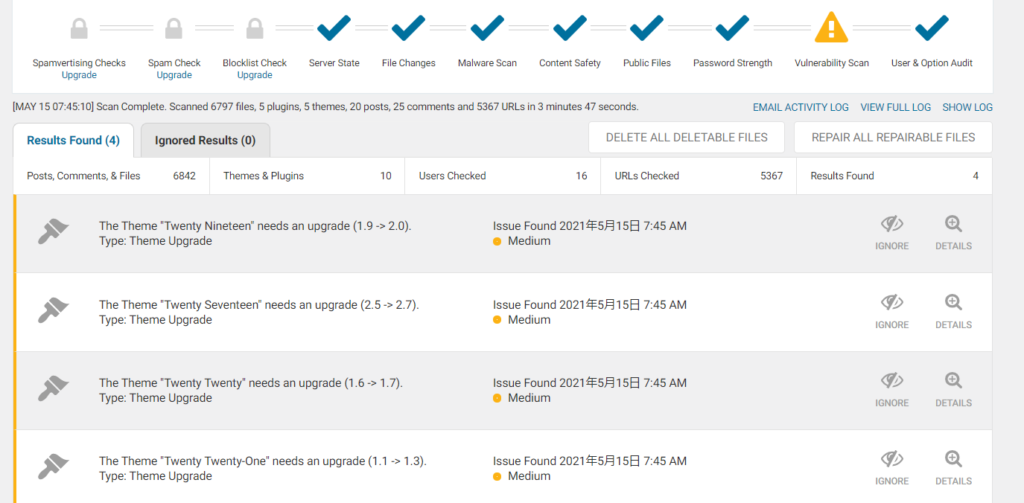
Task: Open the Email Activity Log link
Action: [801, 107]
